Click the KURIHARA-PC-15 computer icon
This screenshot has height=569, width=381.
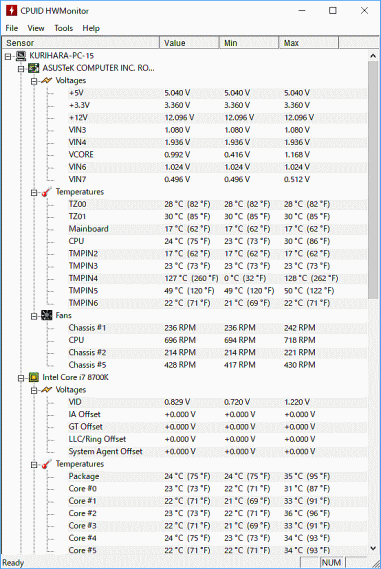[21, 56]
